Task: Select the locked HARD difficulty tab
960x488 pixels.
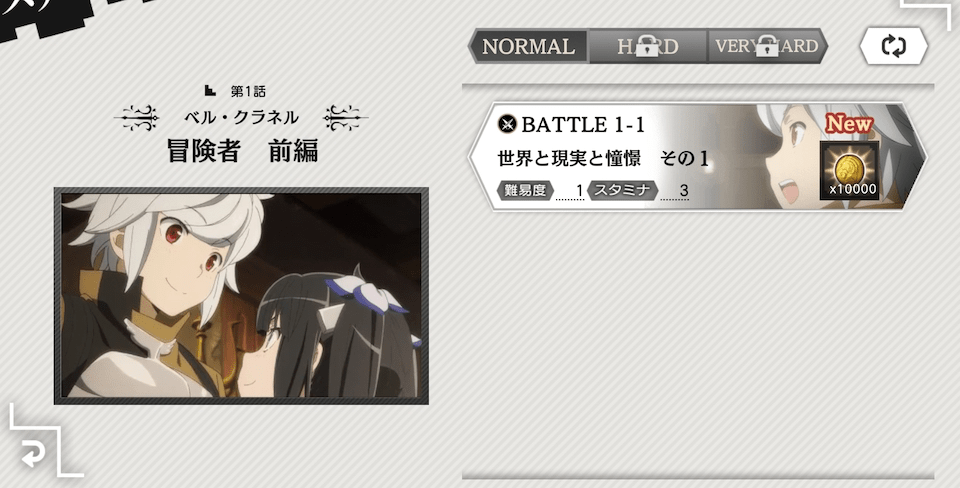Action: 648,46
